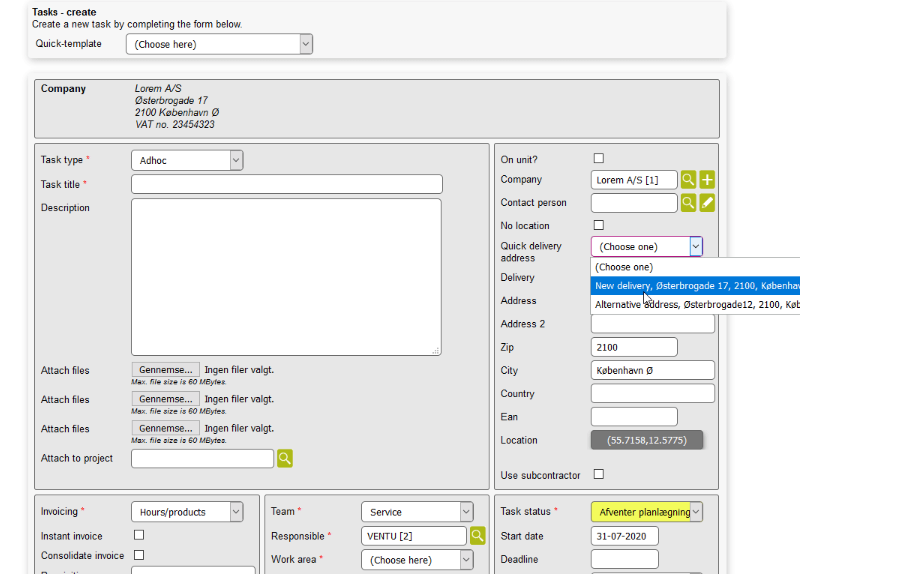Toggle the Instant invoice checkbox

coord(139,535)
